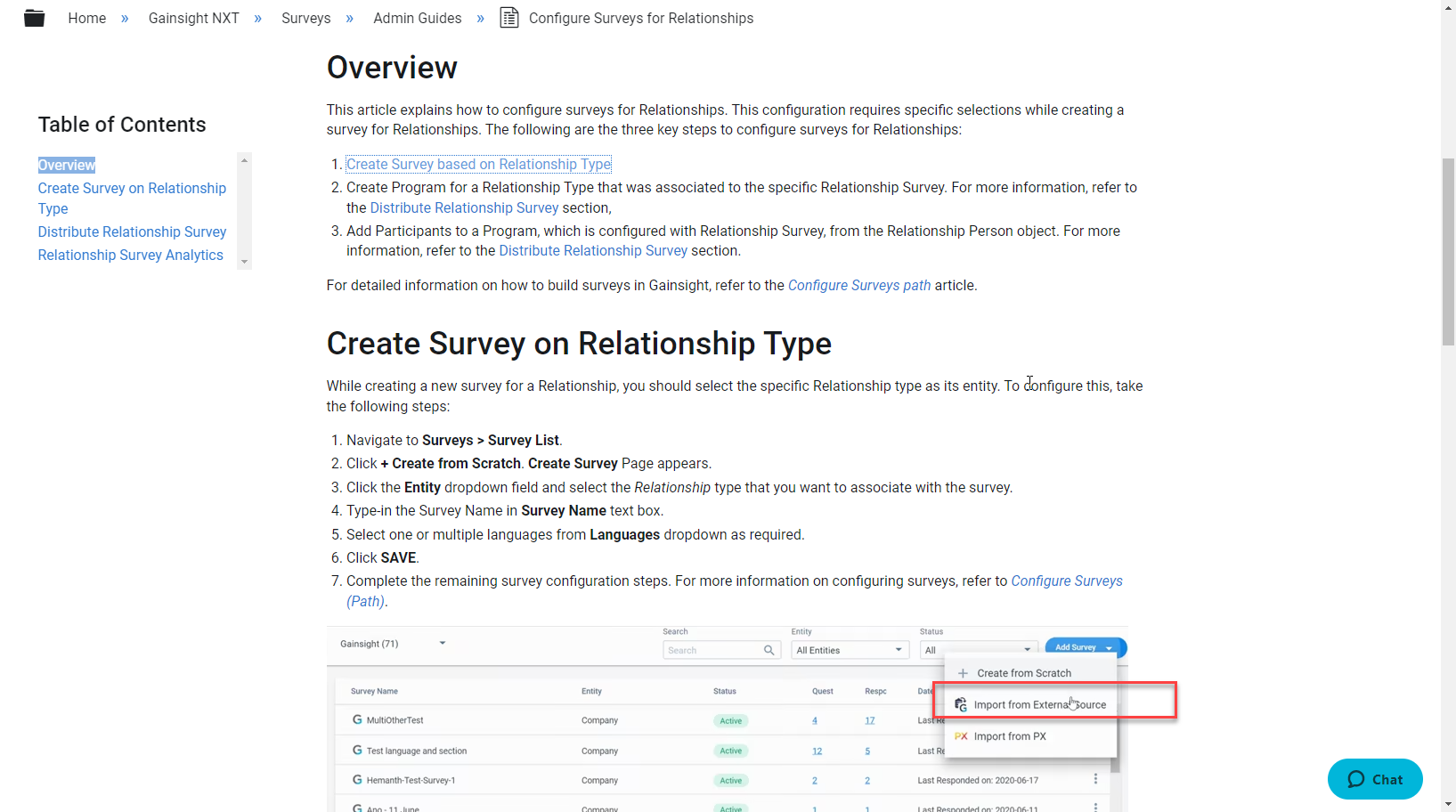Open the All Entities dropdown
Image resolution: width=1456 pixels, height=812 pixels.
coord(850,650)
